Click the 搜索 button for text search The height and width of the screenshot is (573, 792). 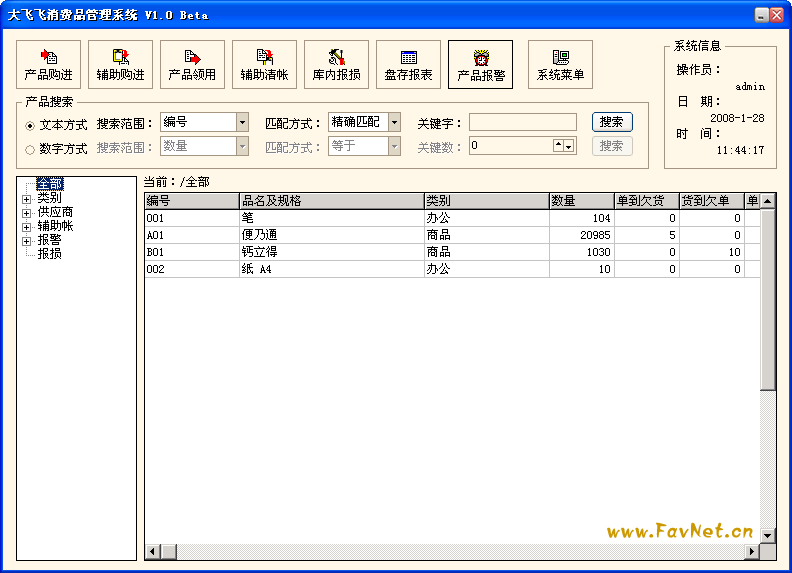click(x=612, y=122)
